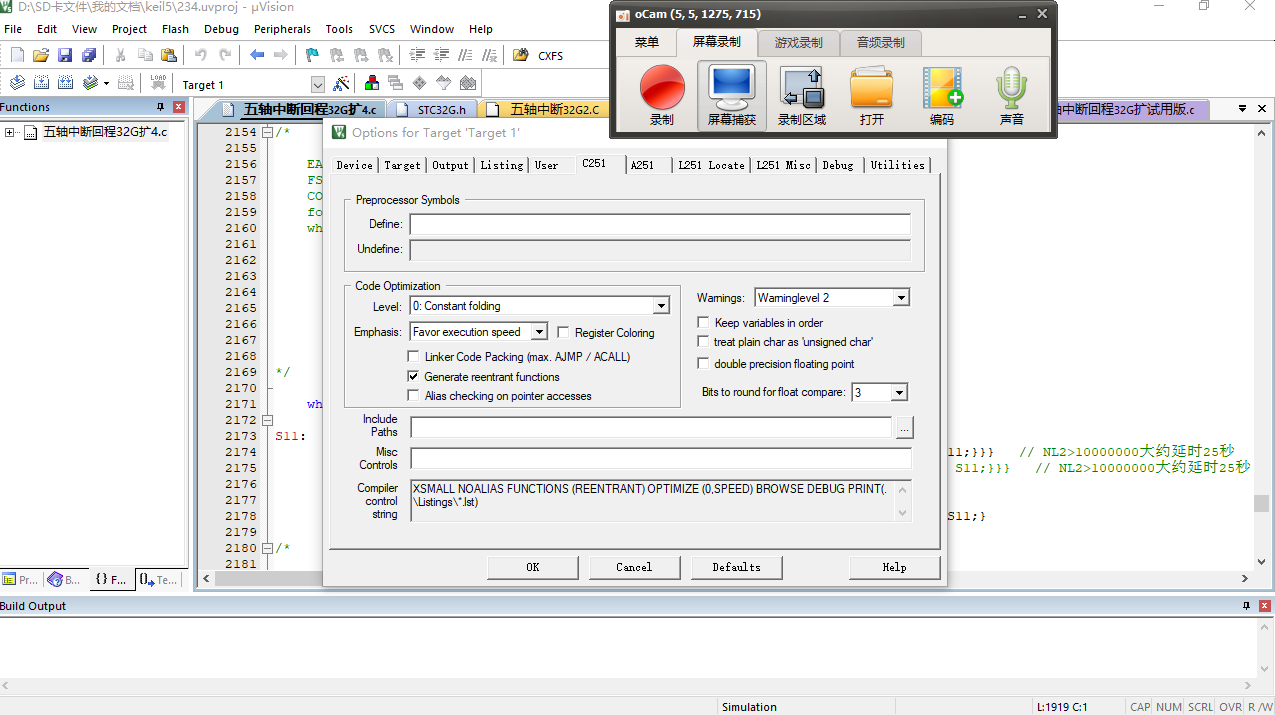Insert a bookmark with the flag icon
Screen dimensions: 1275x715
312,55
